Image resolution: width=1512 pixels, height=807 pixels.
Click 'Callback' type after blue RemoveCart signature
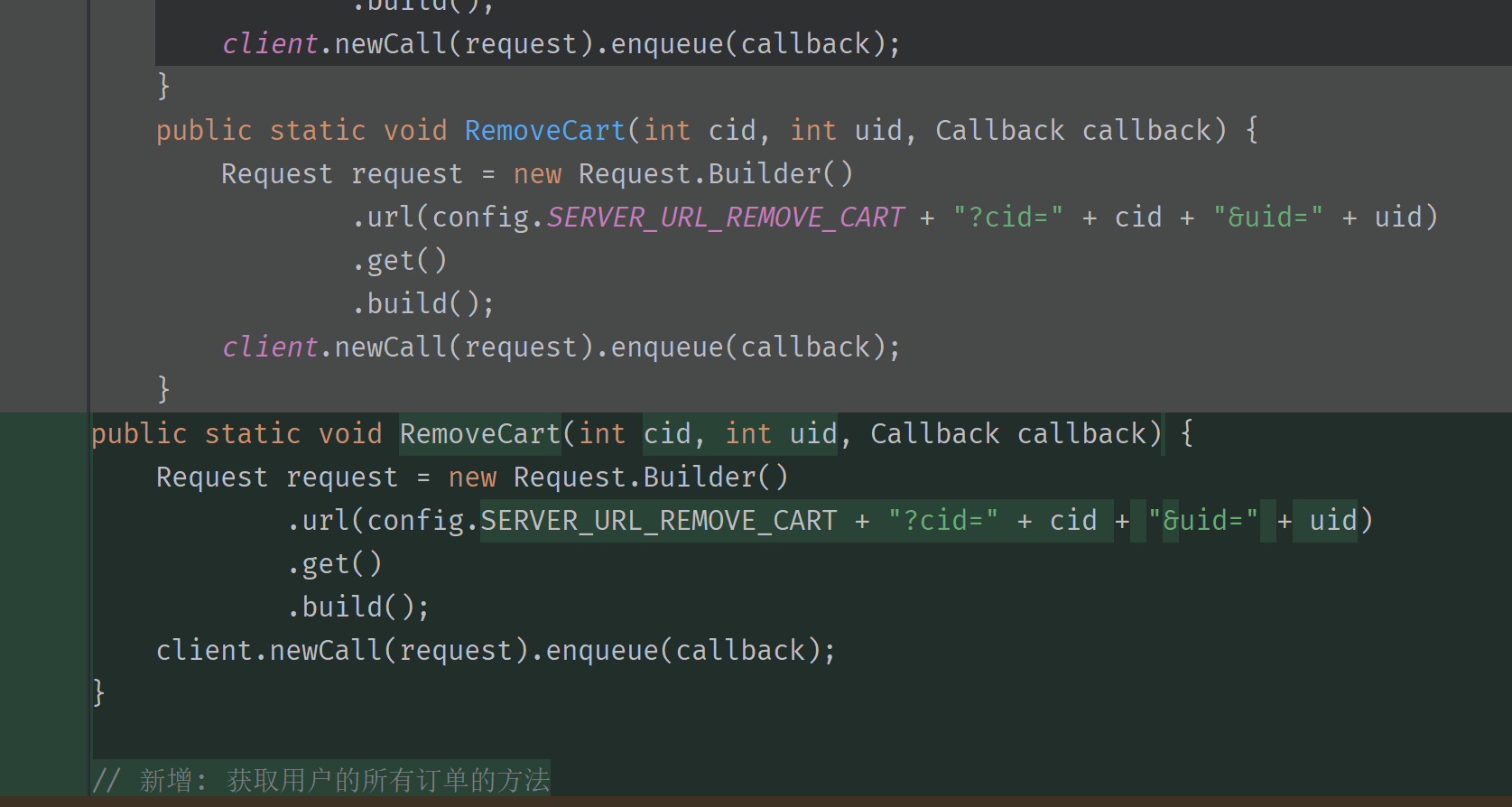(1000, 131)
